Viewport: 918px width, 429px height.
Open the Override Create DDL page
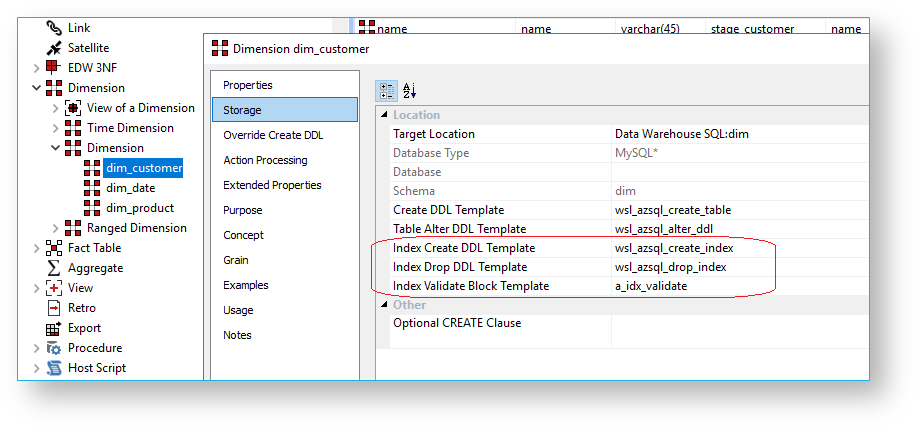point(273,135)
